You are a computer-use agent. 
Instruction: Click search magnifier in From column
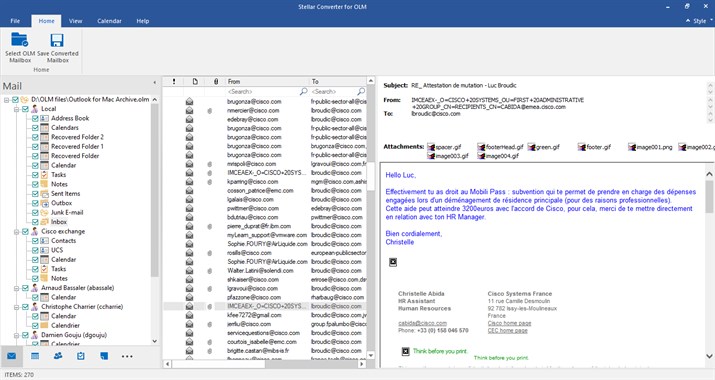[303, 92]
